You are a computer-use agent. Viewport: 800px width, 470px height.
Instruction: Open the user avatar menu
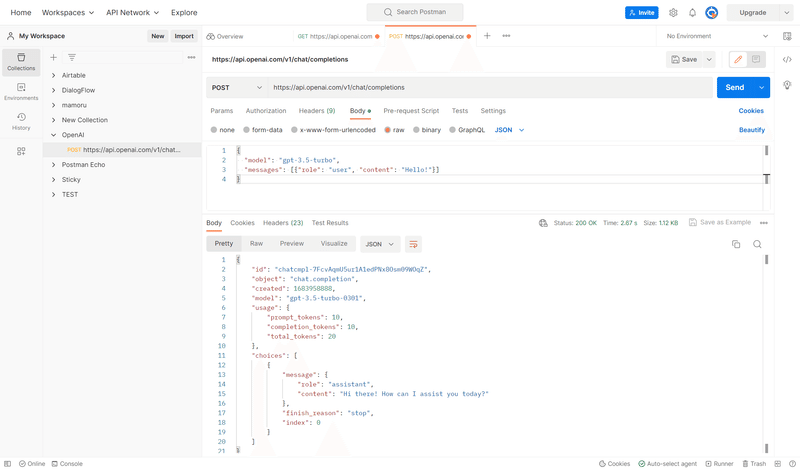point(712,13)
